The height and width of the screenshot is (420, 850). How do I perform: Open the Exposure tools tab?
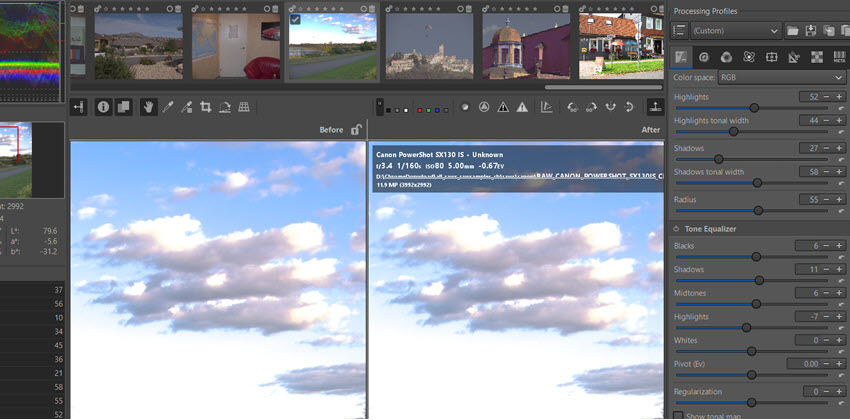click(681, 57)
